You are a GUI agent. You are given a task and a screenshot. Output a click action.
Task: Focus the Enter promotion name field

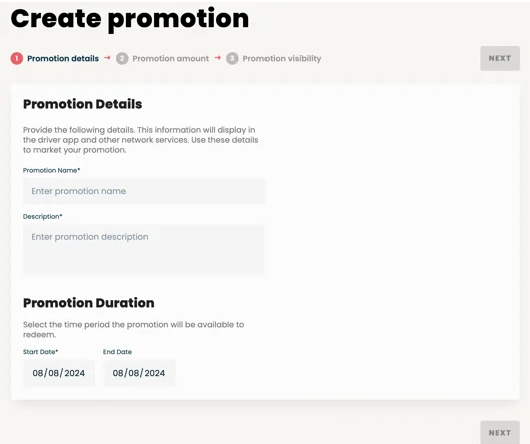(x=144, y=191)
